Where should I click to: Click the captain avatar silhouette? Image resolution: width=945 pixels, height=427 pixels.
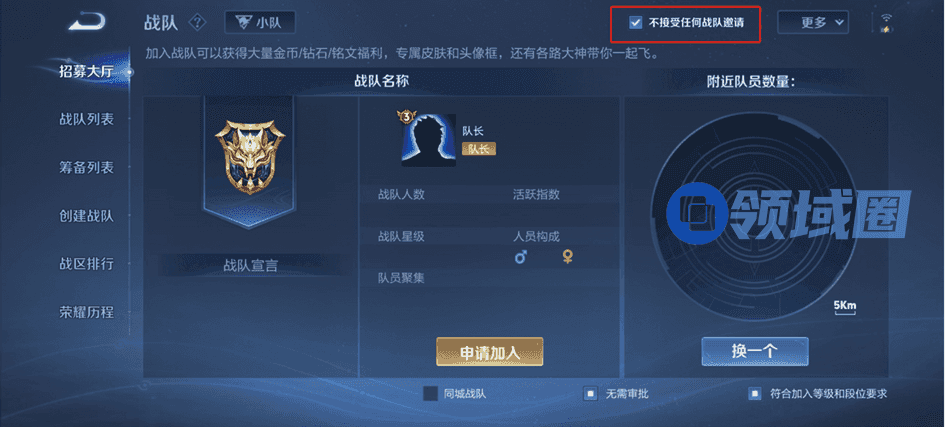[429, 140]
